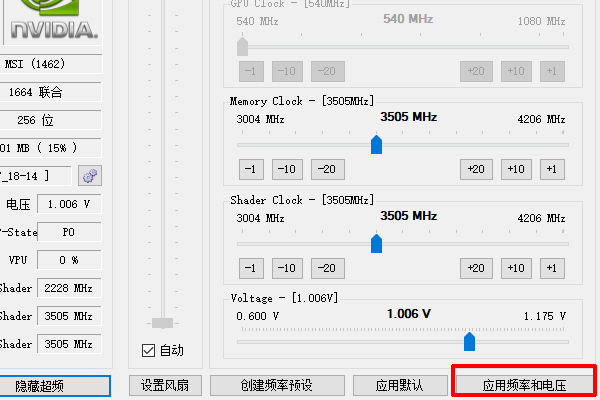This screenshot has width=600, height=400.
Task: Click the Memory Clock slider handle
Action: pyautogui.click(x=377, y=145)
